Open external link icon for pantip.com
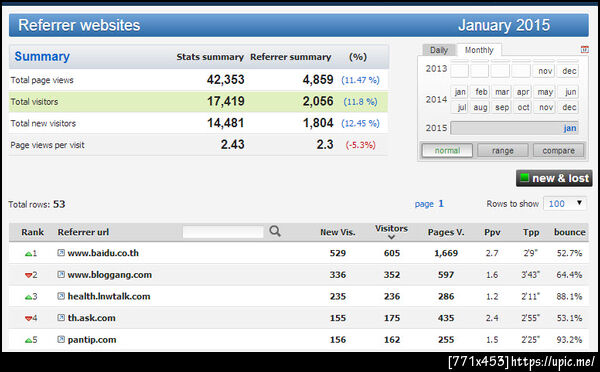Viewport: 600px width, 372px height. [x=61, y=339]
